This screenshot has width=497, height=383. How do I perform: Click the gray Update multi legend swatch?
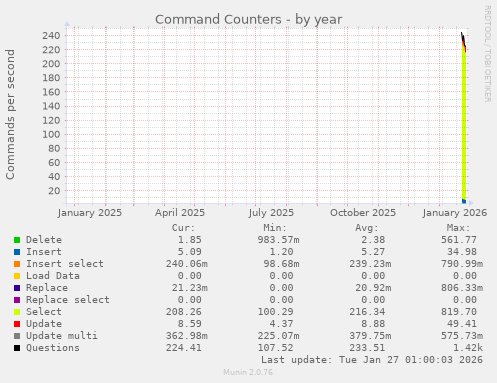(x=17, y=336)
